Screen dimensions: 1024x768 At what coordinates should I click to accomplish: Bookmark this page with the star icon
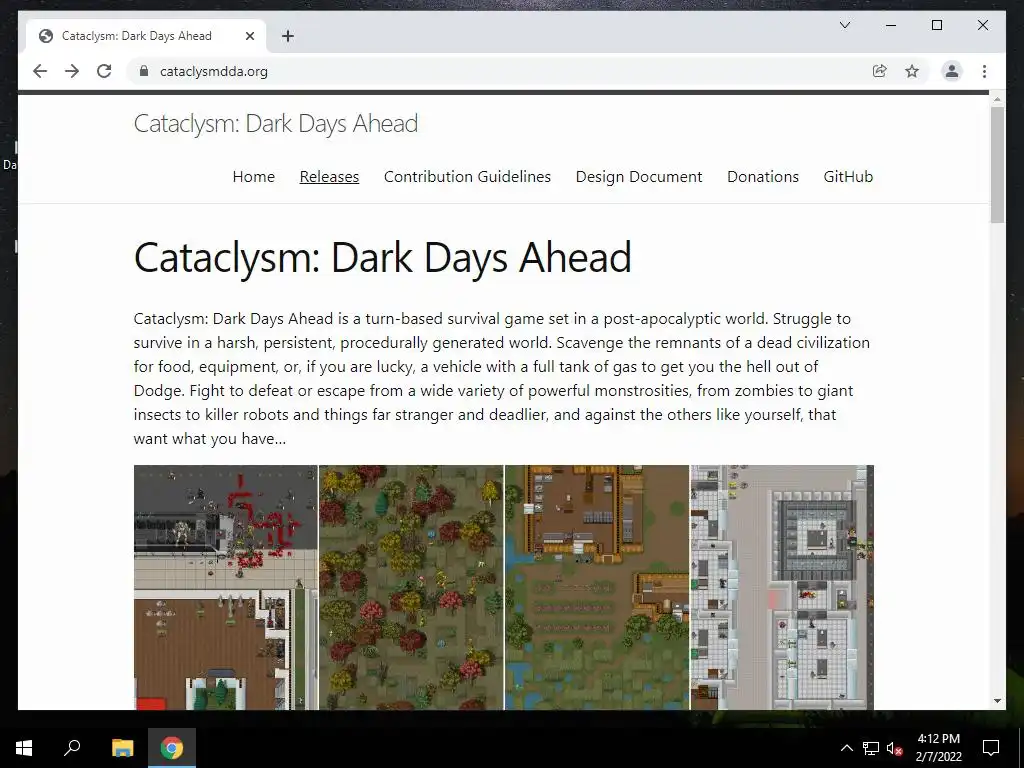point(912,71)
